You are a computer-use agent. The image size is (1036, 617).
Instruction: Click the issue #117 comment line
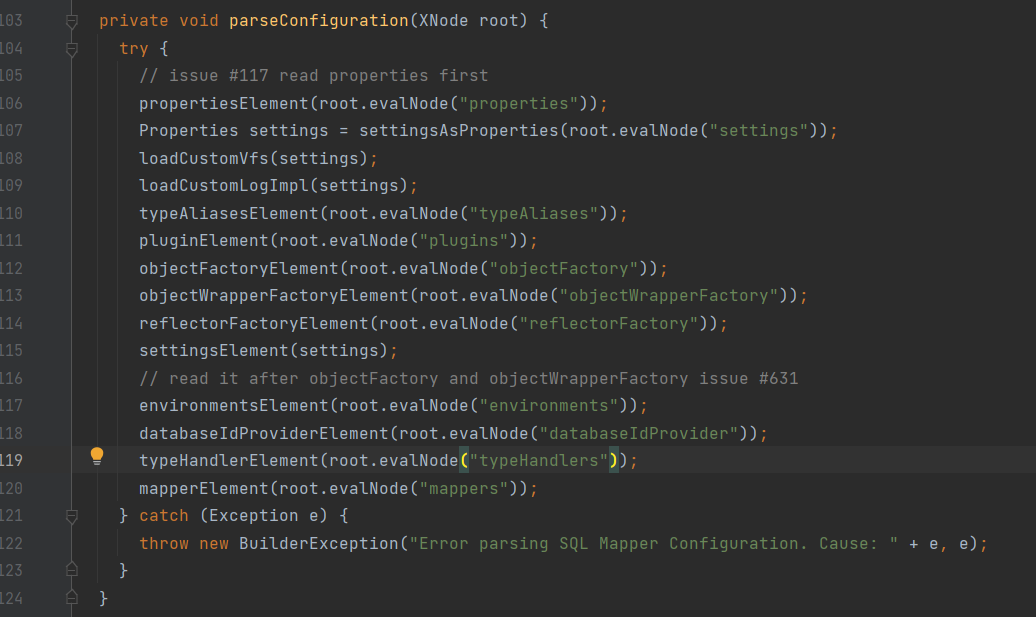click(313, 75)
